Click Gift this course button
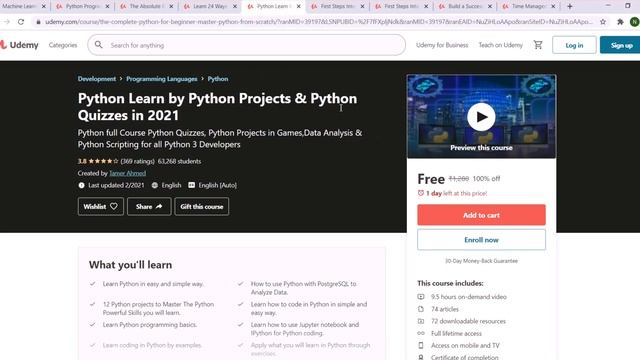 coord(202,207)
